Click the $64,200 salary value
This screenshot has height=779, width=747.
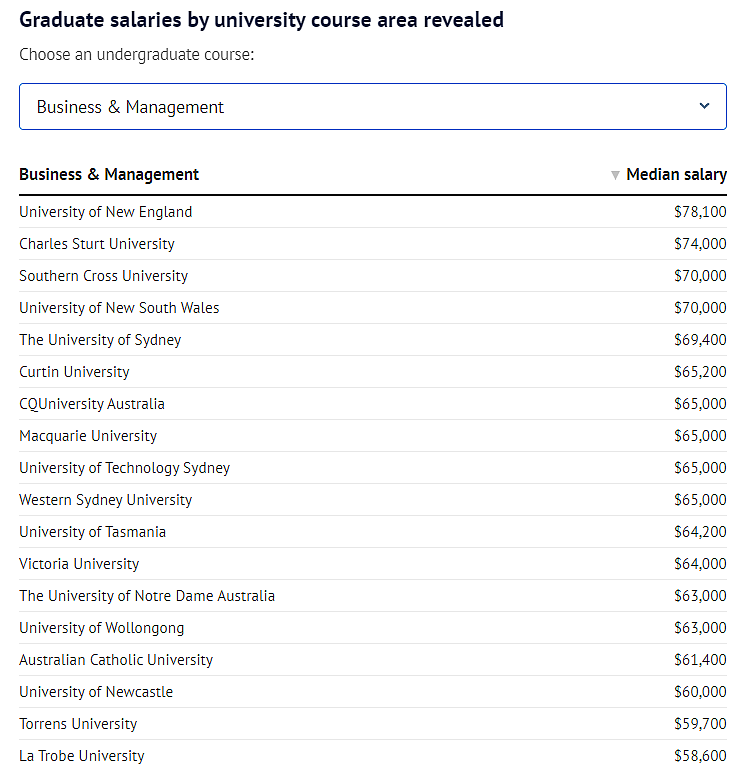(x=700, y=532)
